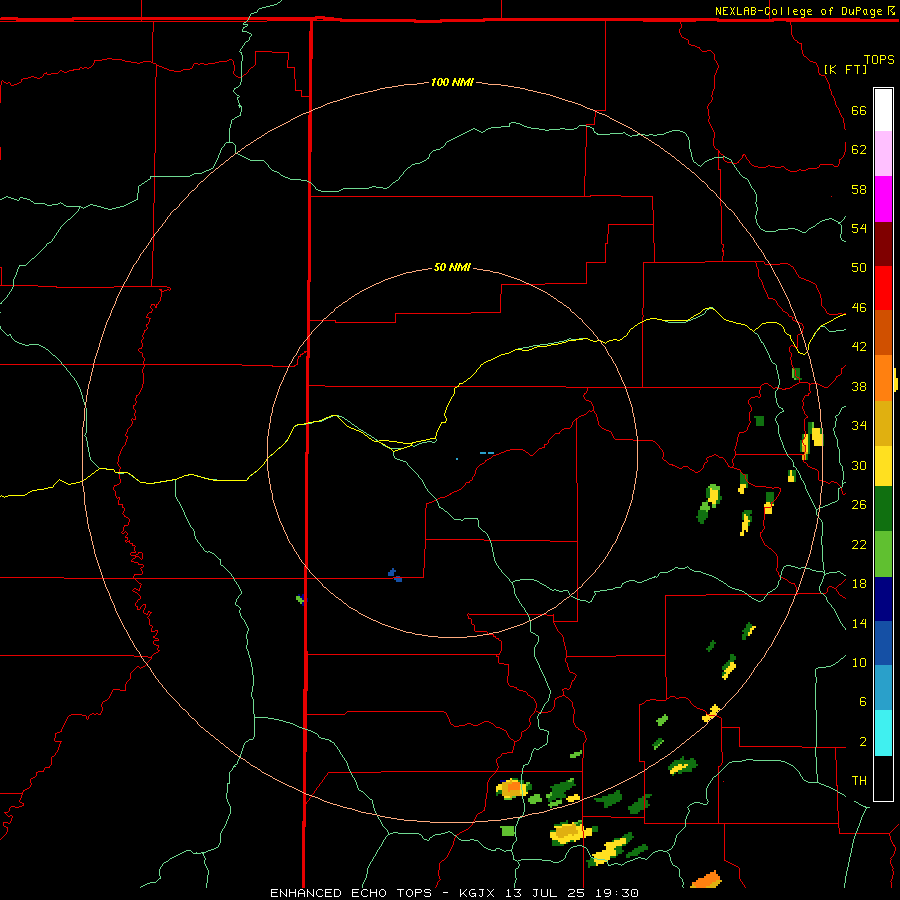This screenshot has width=900, height=900.
Task: Select the medium blue legend swatch
Action: pyautogui.click(x=883, y=643)
